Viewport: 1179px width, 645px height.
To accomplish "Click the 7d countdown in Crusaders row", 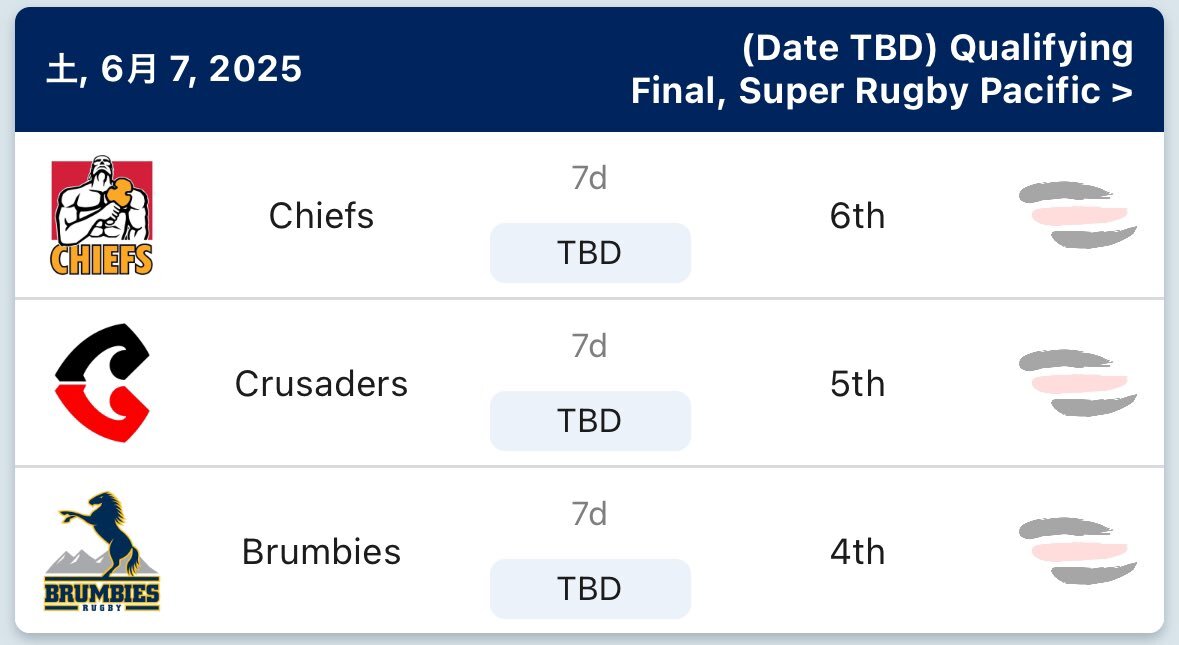I will 589,346.
